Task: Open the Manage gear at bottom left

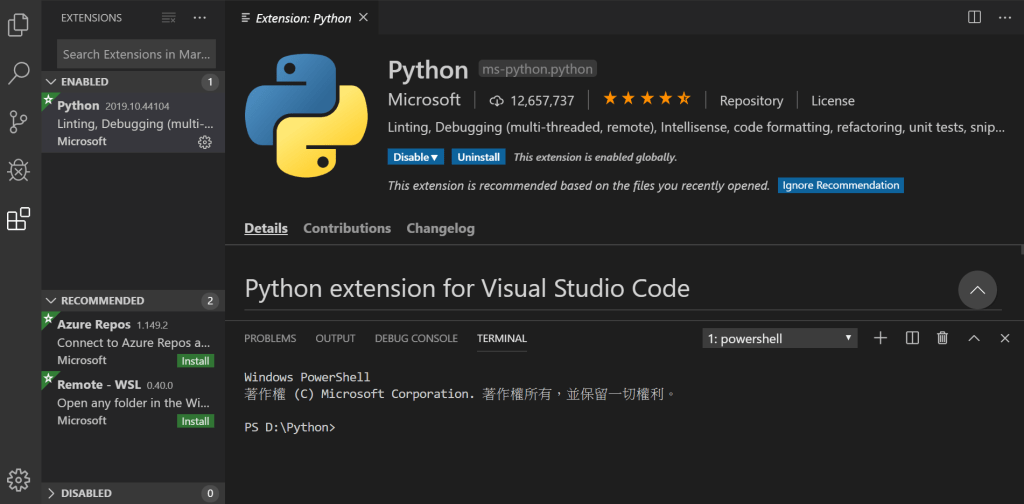Action: [x=18, y=479]
